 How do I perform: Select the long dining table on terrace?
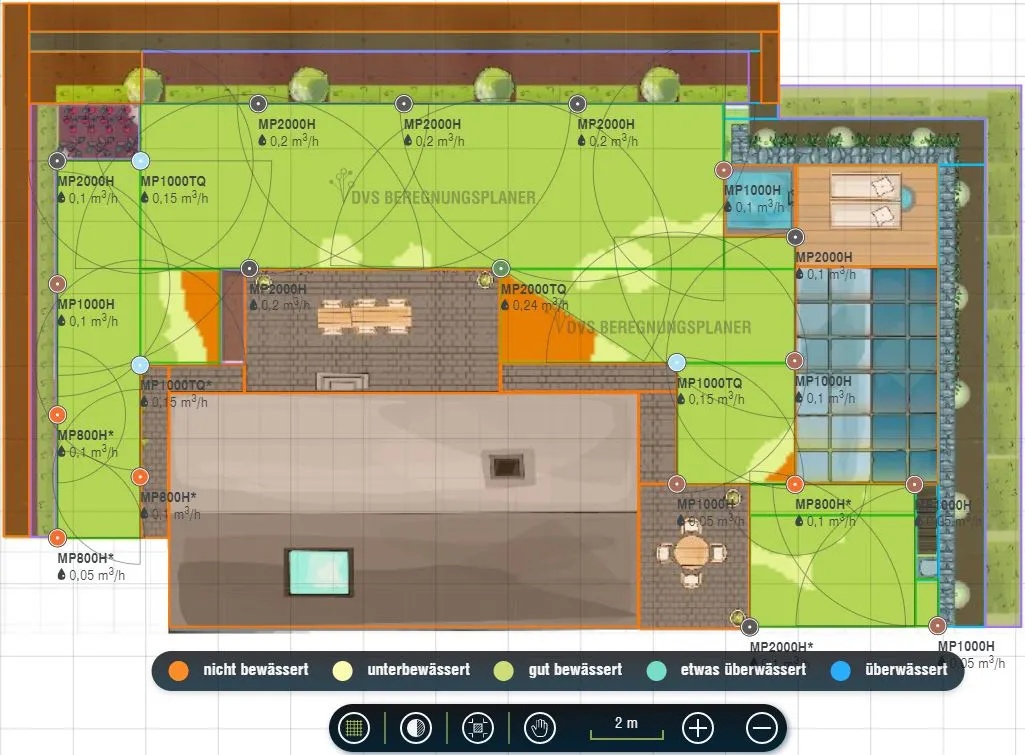(365, 317)
